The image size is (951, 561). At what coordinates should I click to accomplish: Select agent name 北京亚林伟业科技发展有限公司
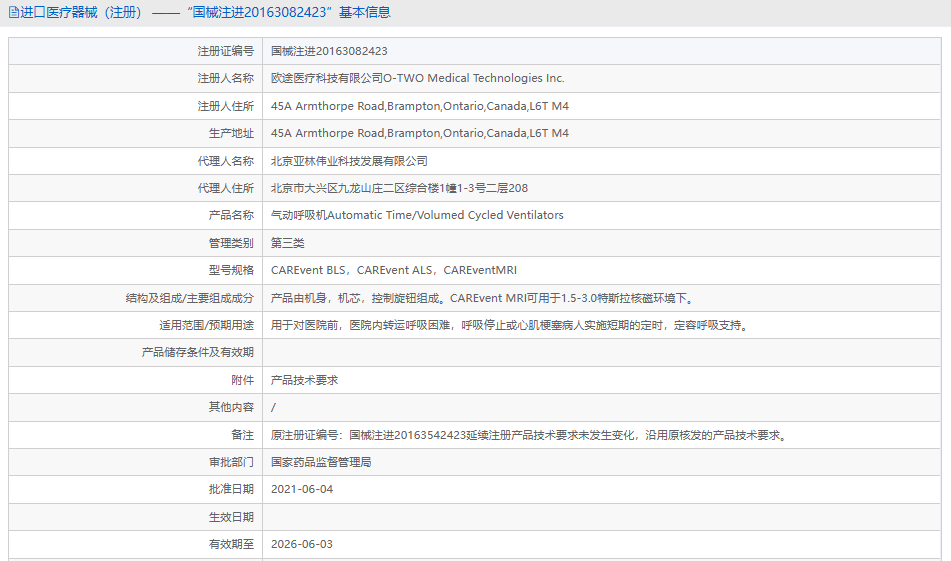pos(349,161)
